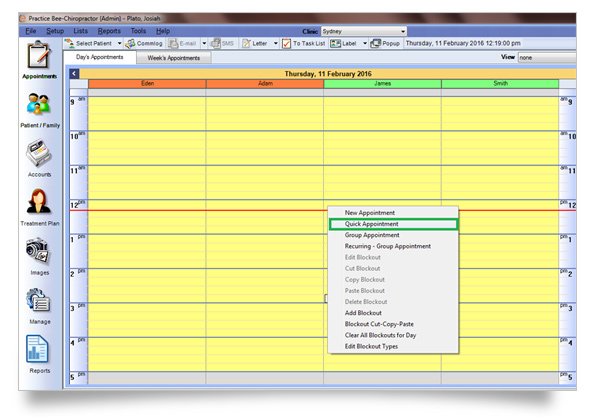Click the James provider column header

382,84
